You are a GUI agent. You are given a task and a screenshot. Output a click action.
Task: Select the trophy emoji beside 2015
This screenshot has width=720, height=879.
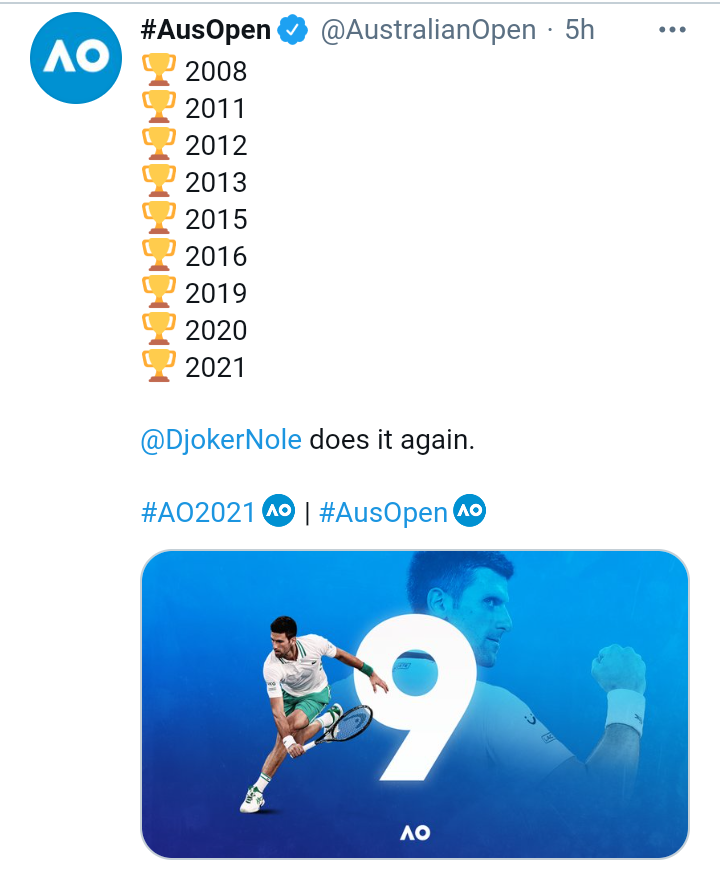158,219
